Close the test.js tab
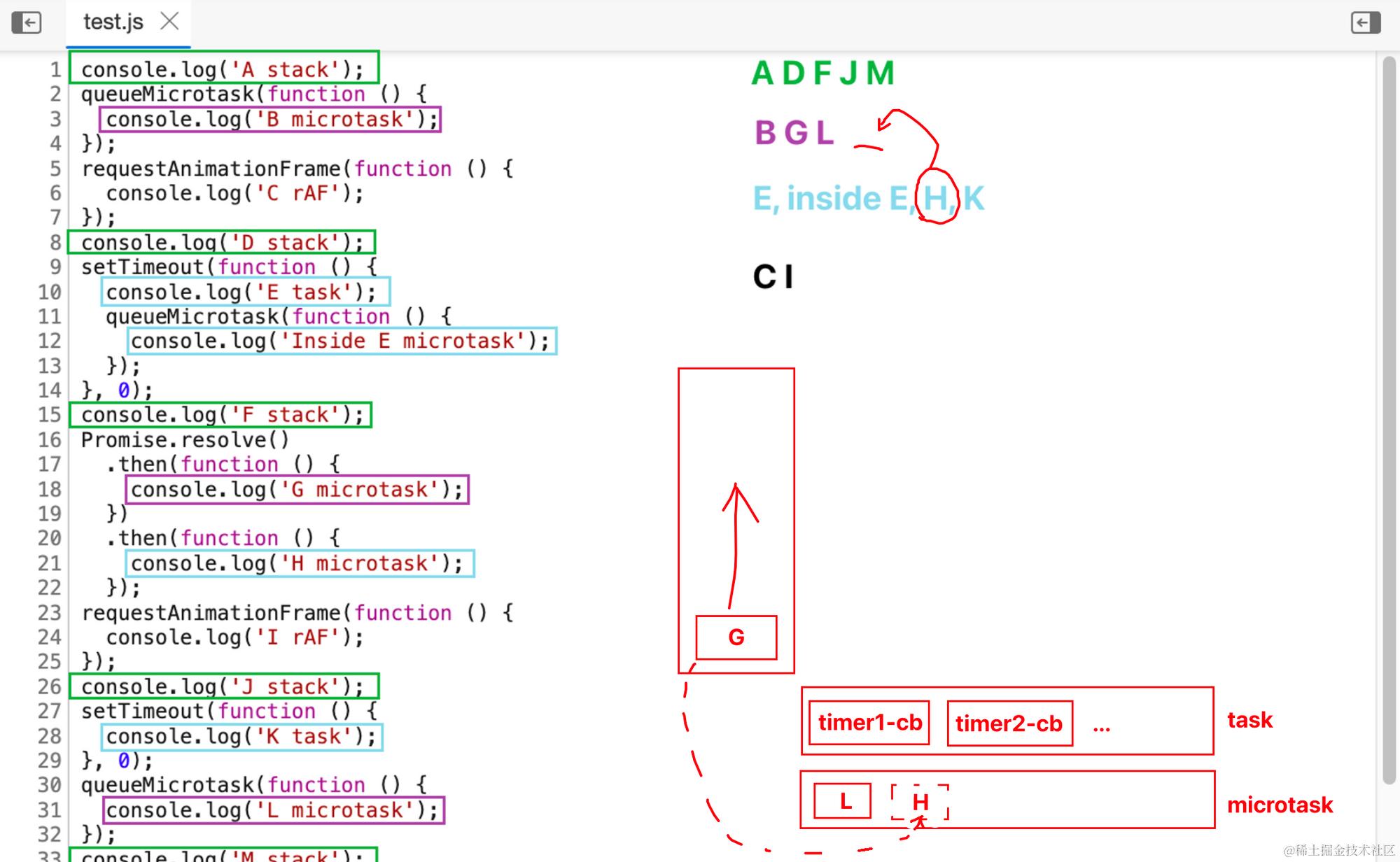The width and height of the screenshot is (1400, 862). 169,22
